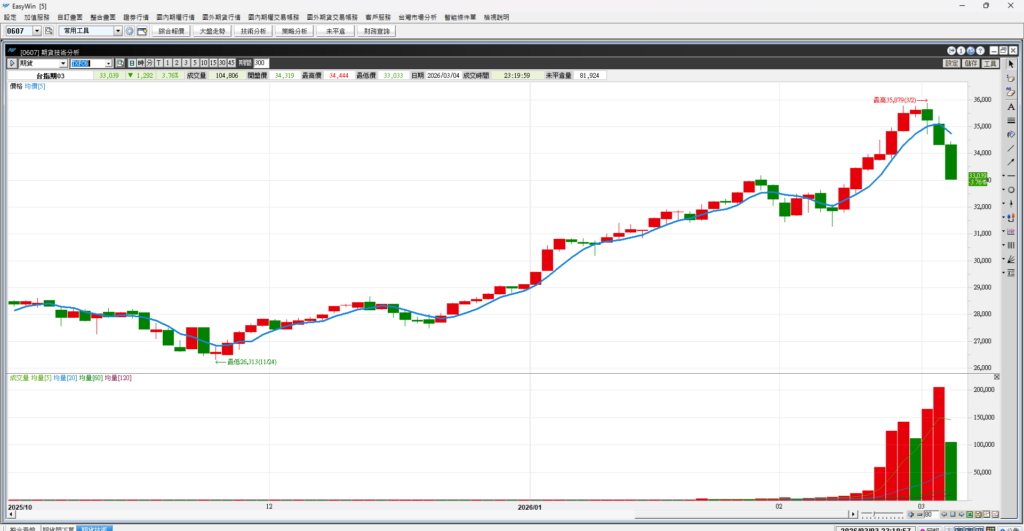Choose the straight line drawing tool
The width and height of the screenshot is (1024, 531).
tap(1011, 148)
